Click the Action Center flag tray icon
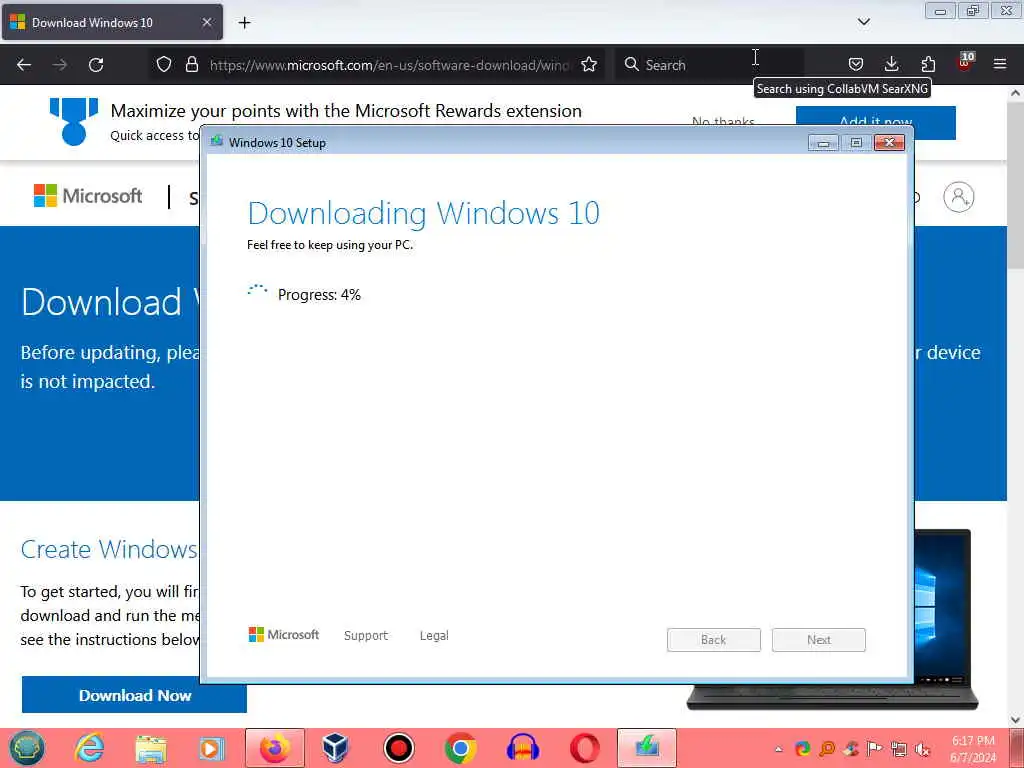 (874, 748)
